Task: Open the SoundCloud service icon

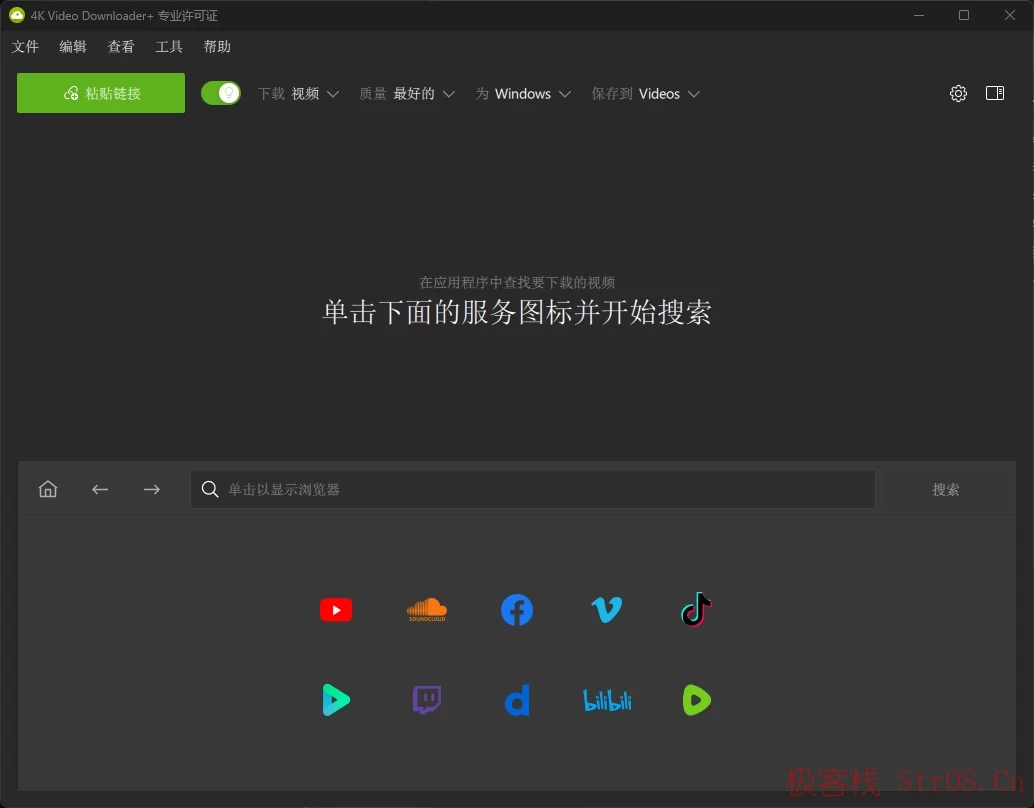Action: tap(427, 610)
